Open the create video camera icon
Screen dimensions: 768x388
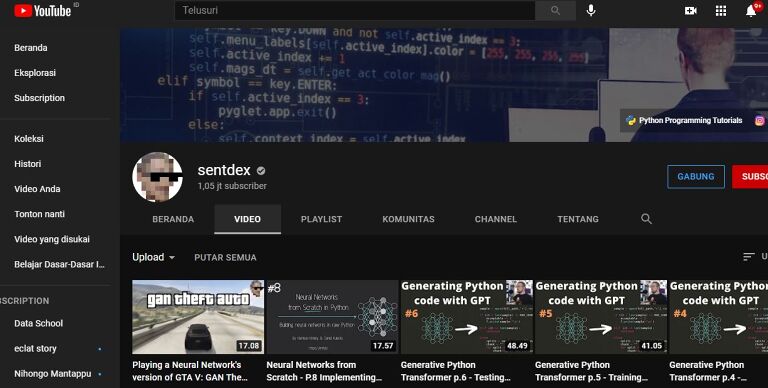(691, 10)
